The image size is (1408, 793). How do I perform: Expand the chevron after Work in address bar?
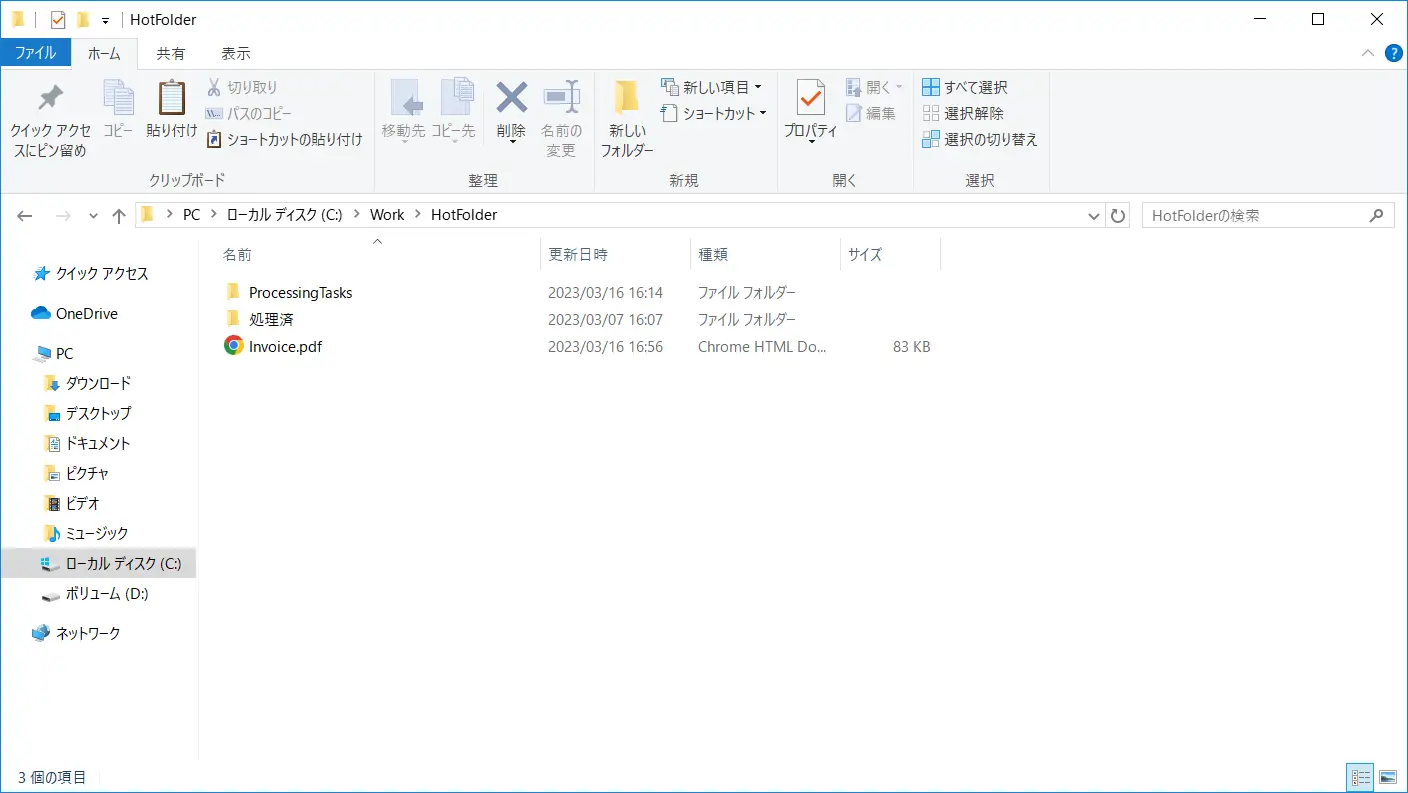(x=417, y=215)
